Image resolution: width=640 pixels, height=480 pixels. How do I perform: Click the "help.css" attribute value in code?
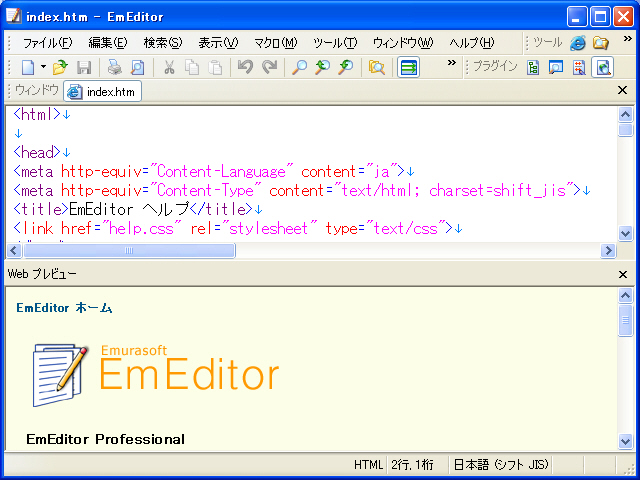point(141,228)
